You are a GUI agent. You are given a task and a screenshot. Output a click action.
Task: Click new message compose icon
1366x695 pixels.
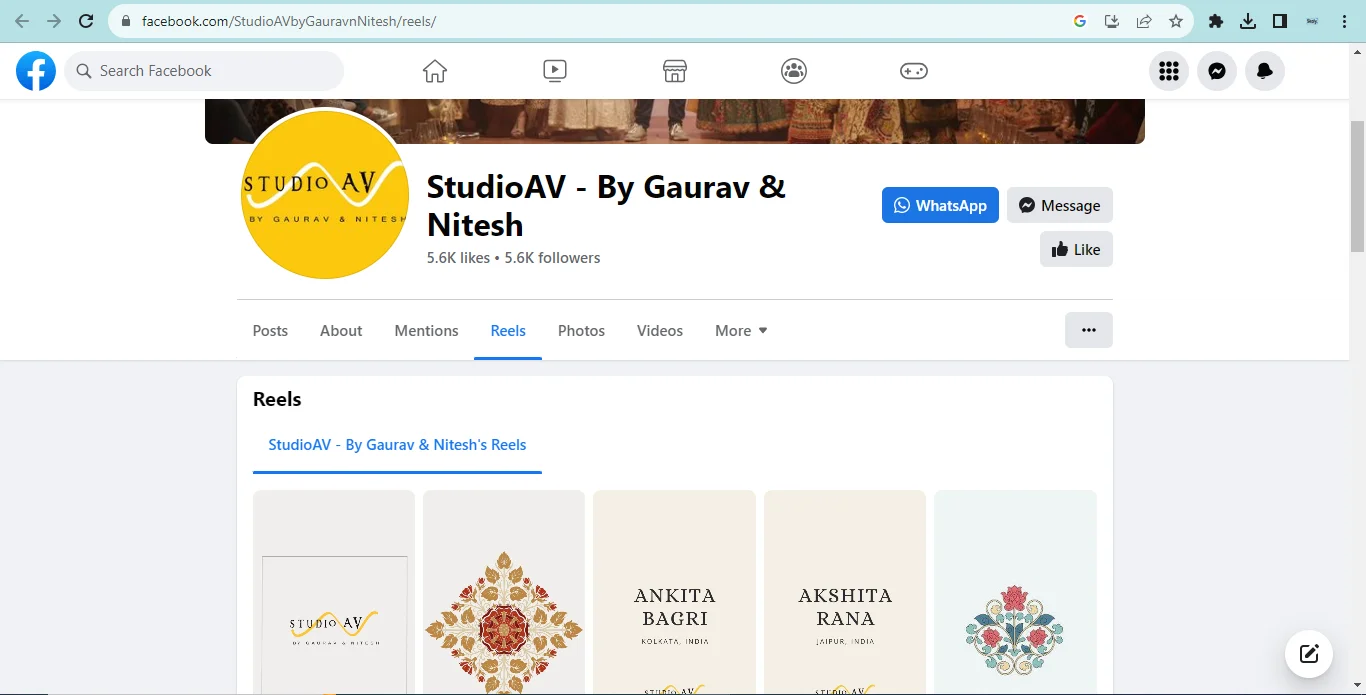coord(1309,655)
